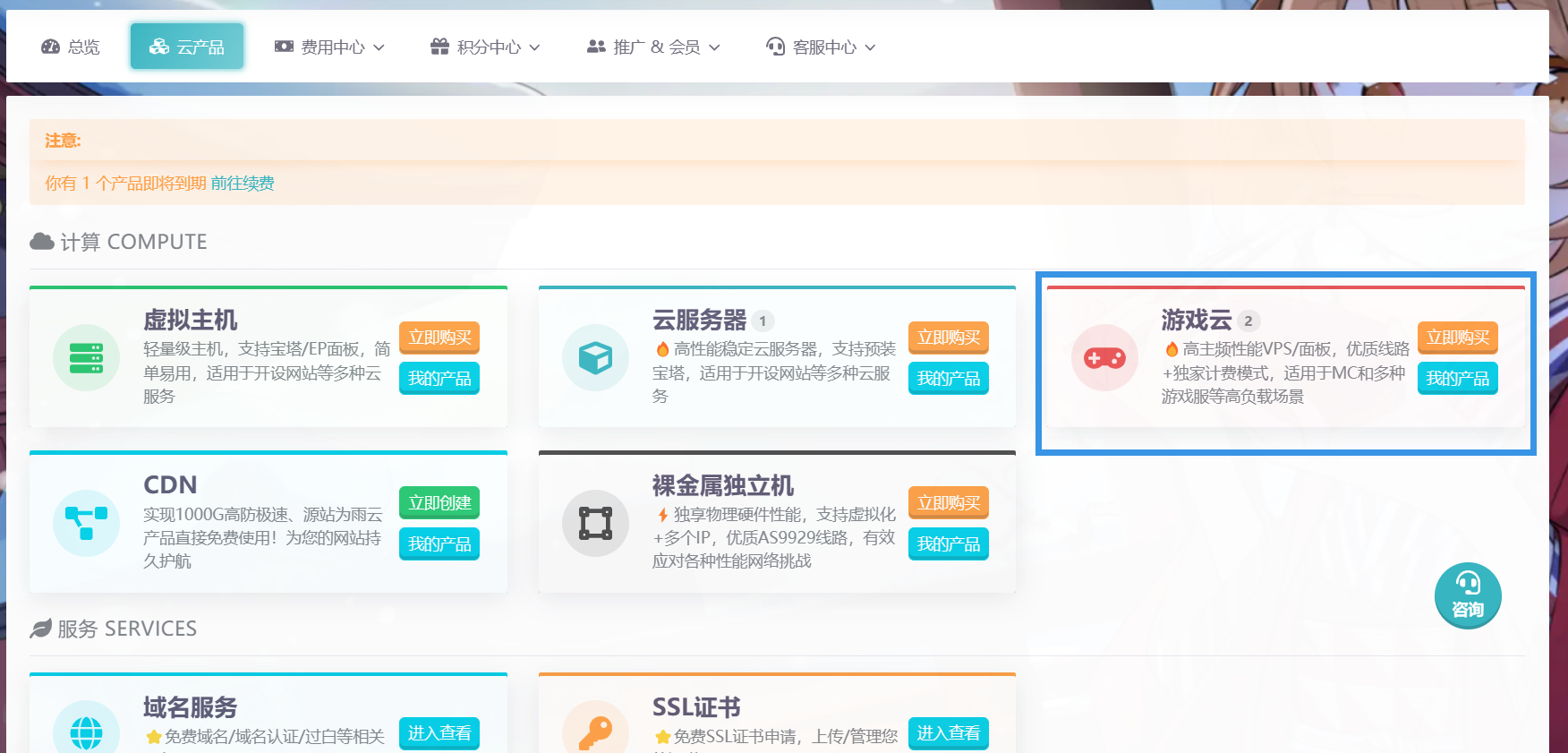The image size is (1568, 753).
Task: Open the 推广 & 会员 dropdown
Action: (653, 47)
